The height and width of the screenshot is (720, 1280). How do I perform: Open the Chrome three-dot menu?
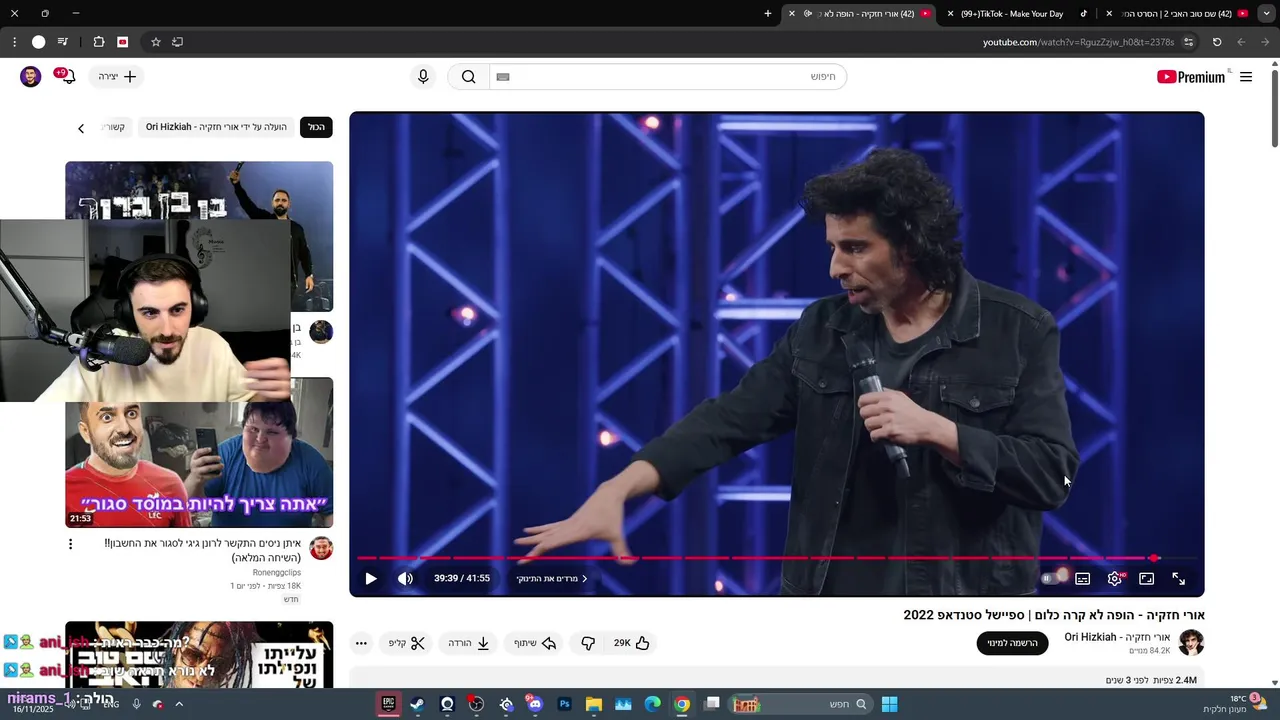[x=14, y=42]
